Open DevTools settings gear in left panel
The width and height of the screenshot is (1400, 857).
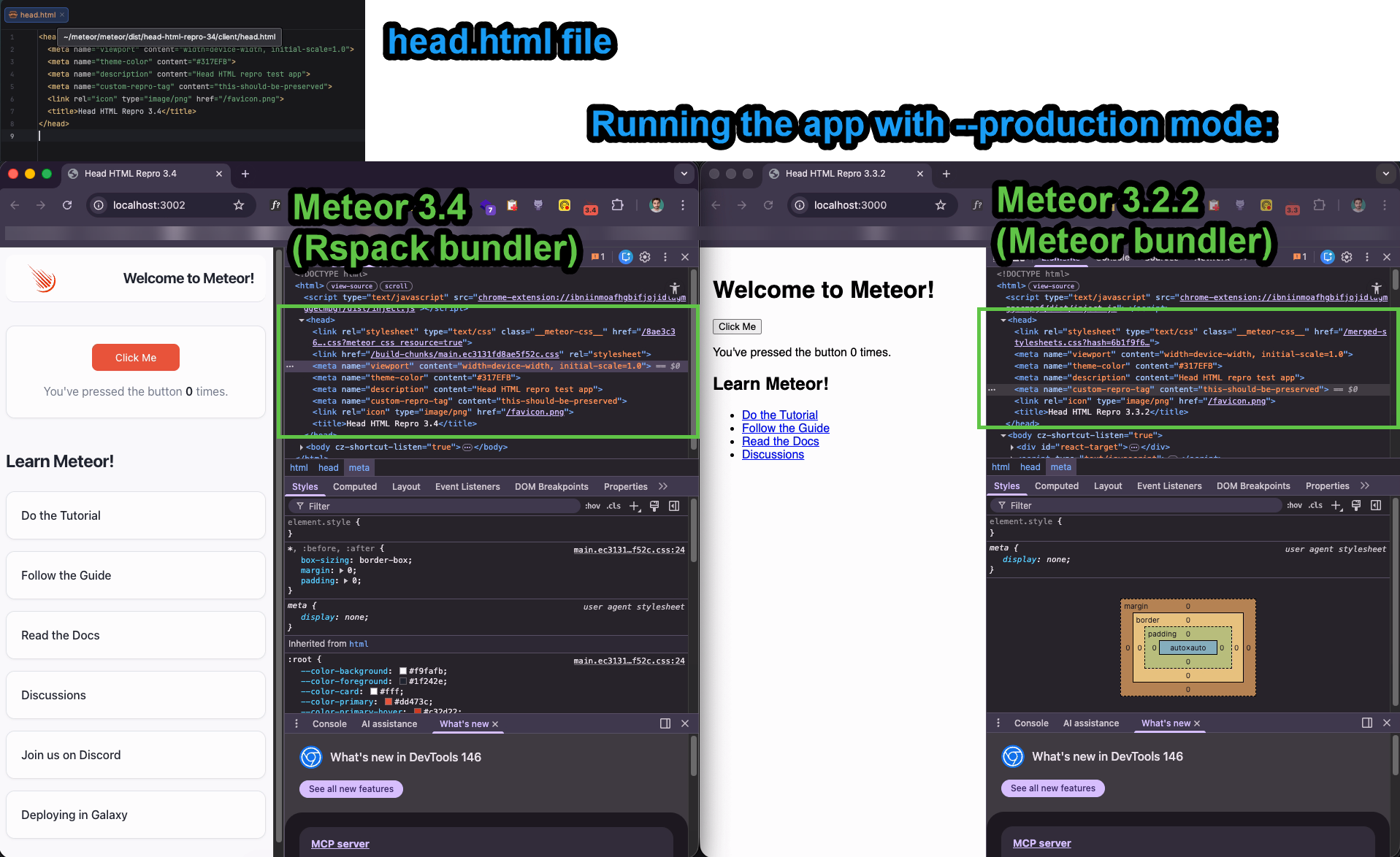(x=645, y=257)
